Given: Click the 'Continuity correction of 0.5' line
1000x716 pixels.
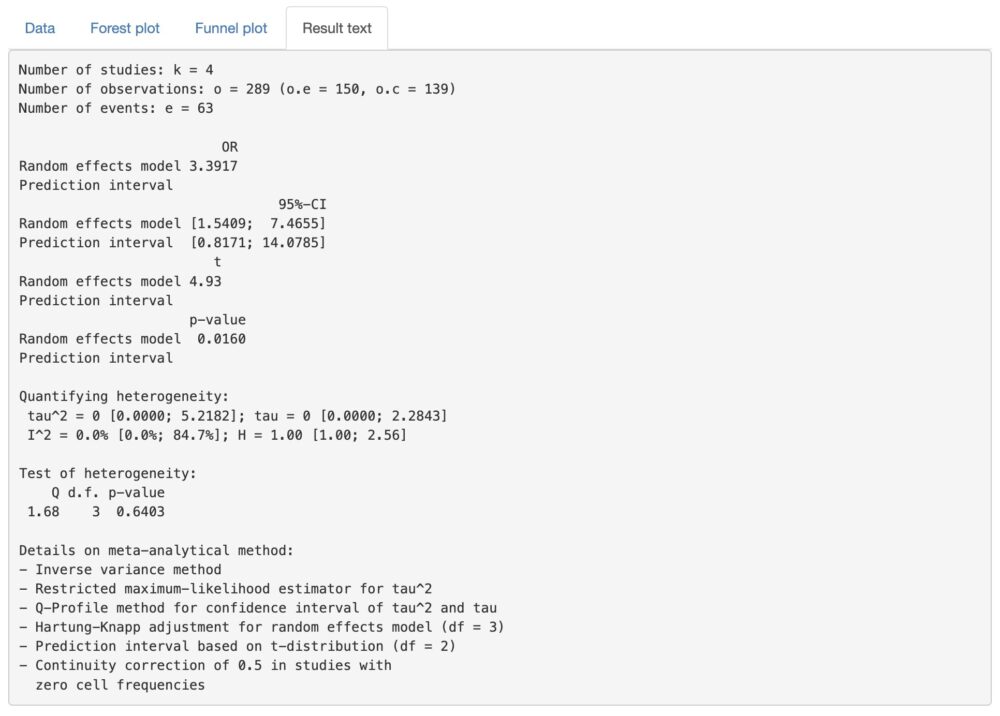Looking at the screenshot, I should click(205, 665).
